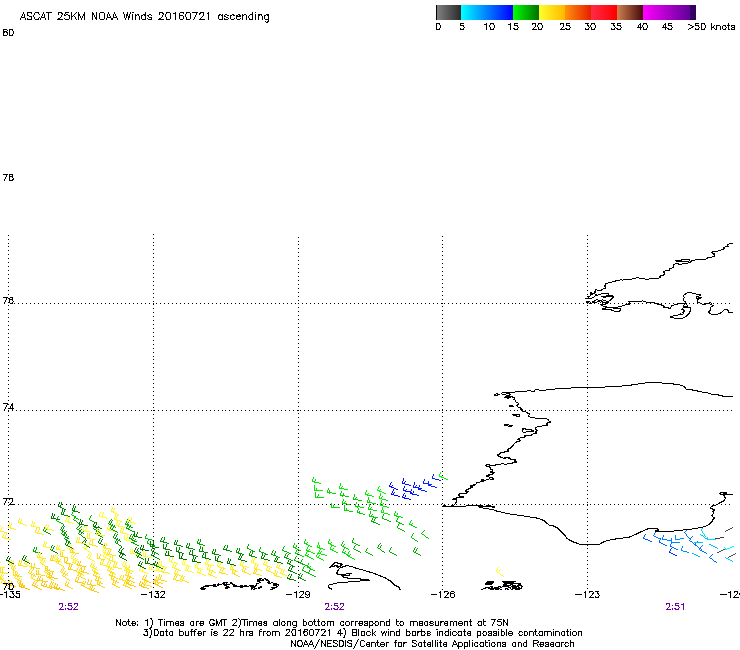Screen dimensions: 740x650
Task: Select the brown 35-40 knots color segment
Action: (x=630, y=12)
